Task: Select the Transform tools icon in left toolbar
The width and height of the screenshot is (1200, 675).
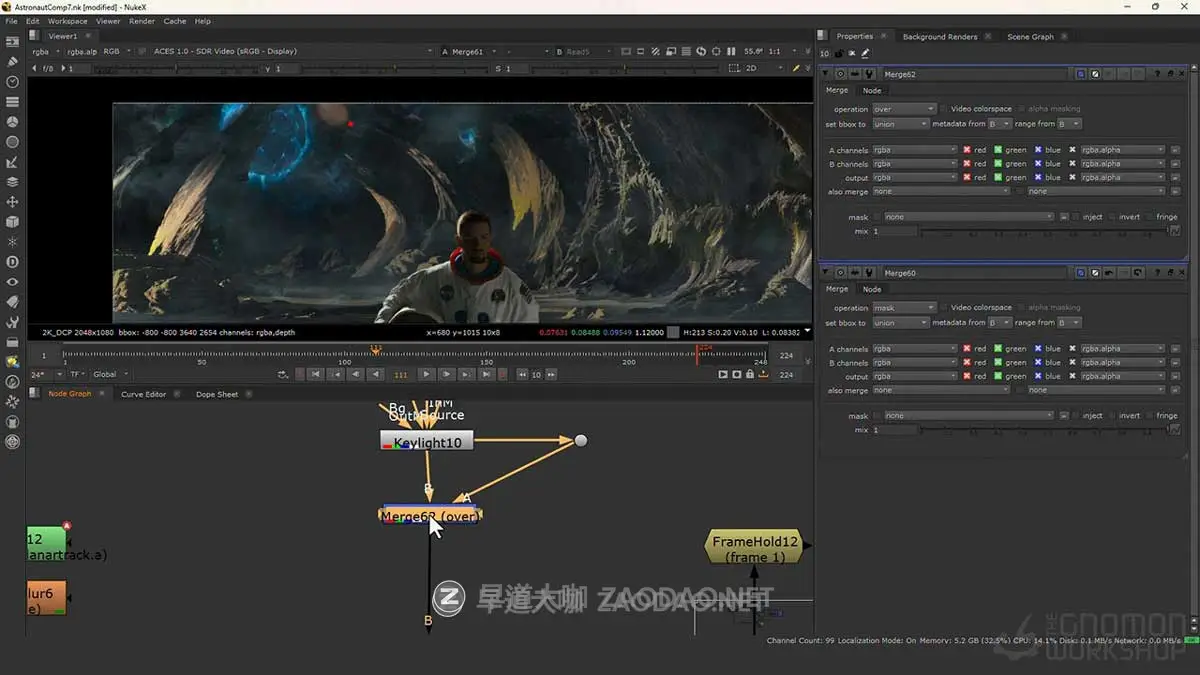Action: pyautogui.click(x=12, y=202)
